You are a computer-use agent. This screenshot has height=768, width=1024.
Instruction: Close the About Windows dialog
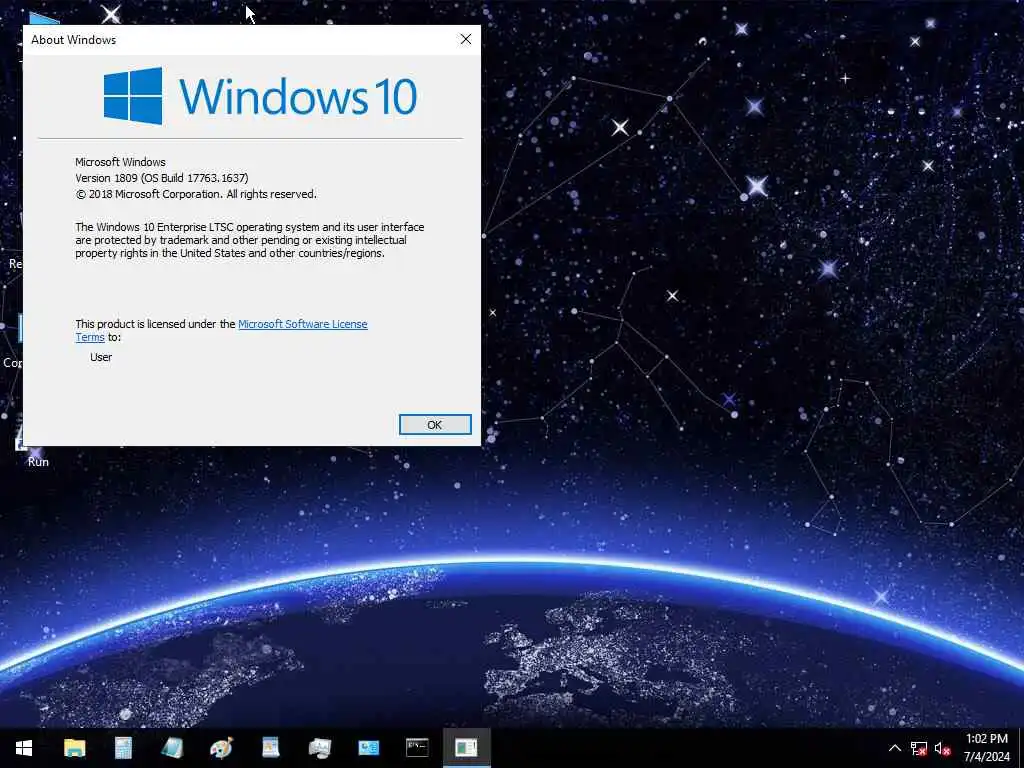click(x=466, y=39)
